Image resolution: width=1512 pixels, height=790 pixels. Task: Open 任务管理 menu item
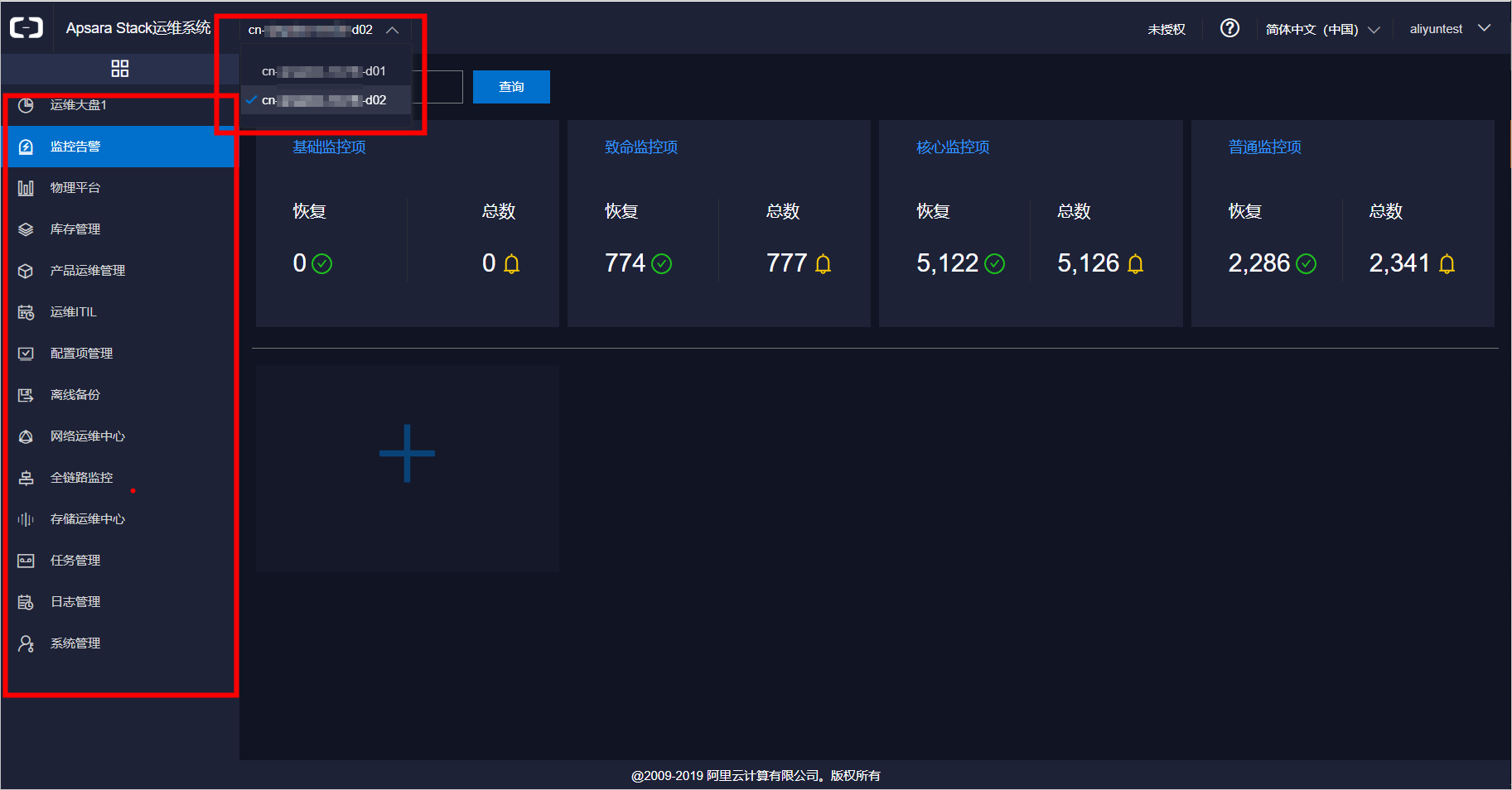pyautogui.click(x=120, y=561)
